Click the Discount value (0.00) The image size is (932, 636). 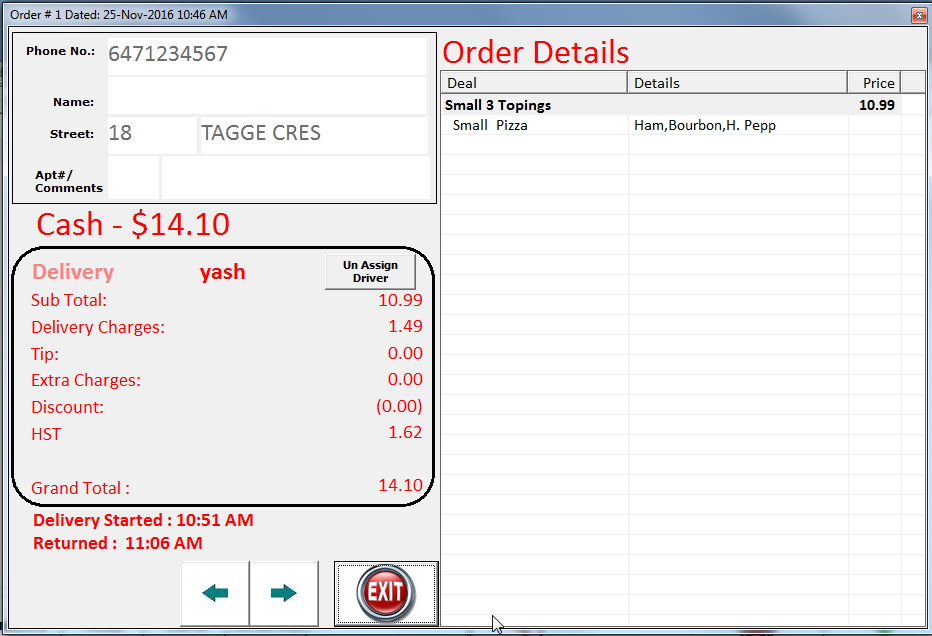(399, 406)
